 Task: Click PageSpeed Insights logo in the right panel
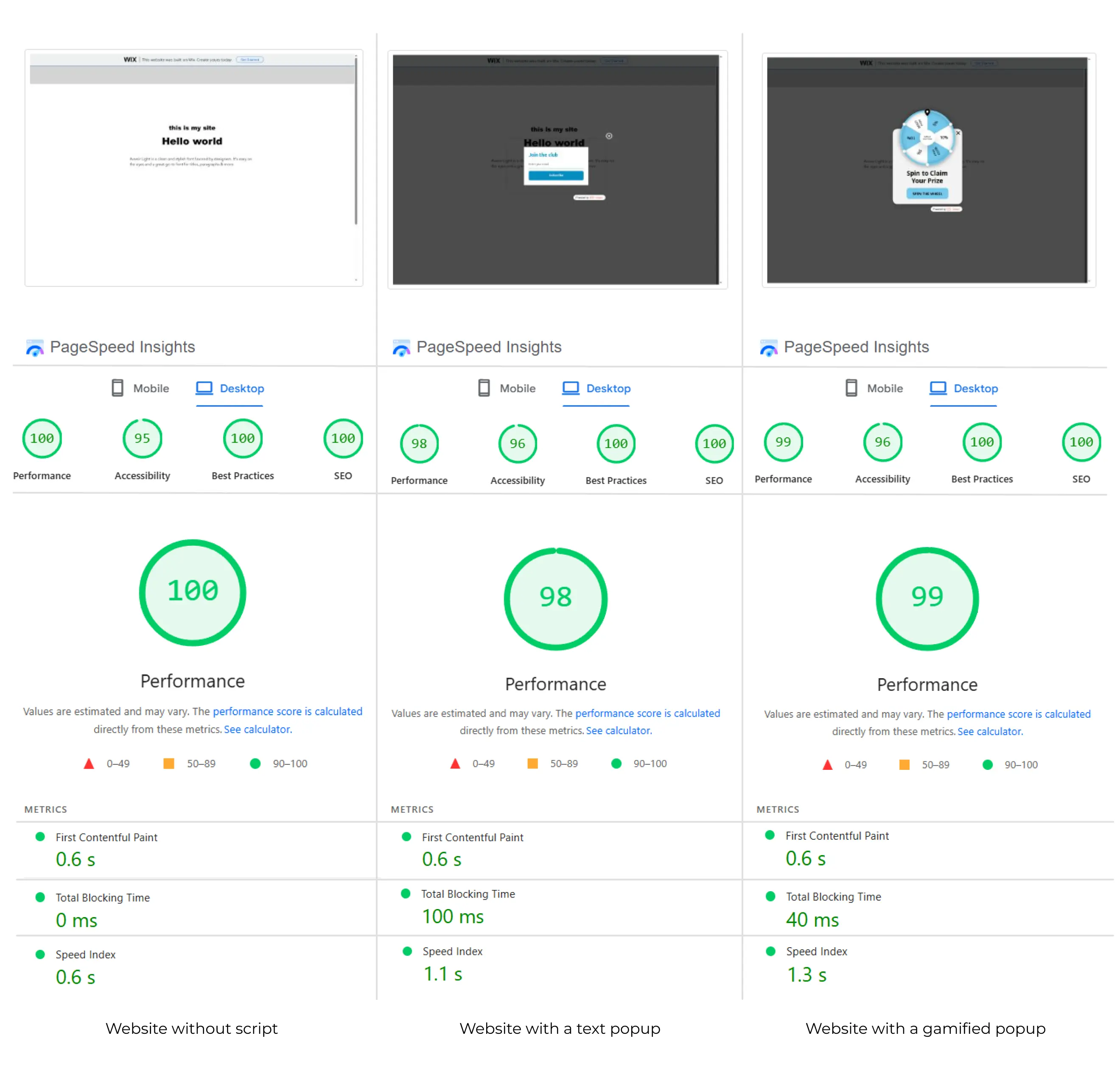(768, 348)
